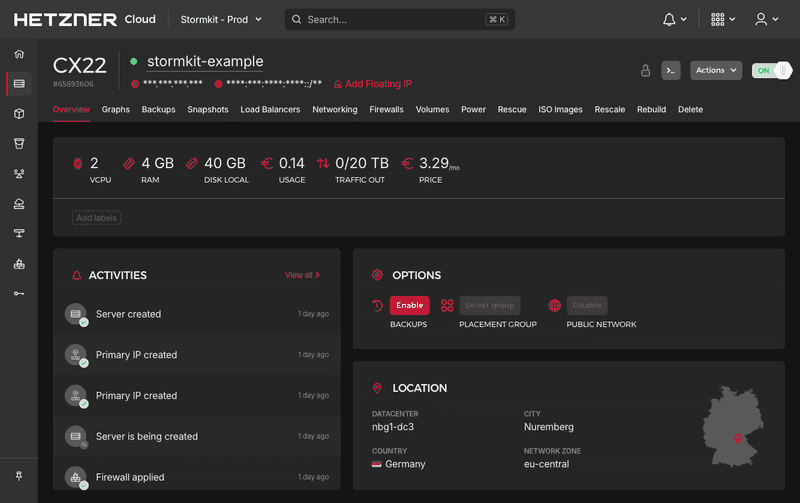The image size is (800, 503).
Task: Open the home dashboard sidebar icon
Action: pos(19,54)
